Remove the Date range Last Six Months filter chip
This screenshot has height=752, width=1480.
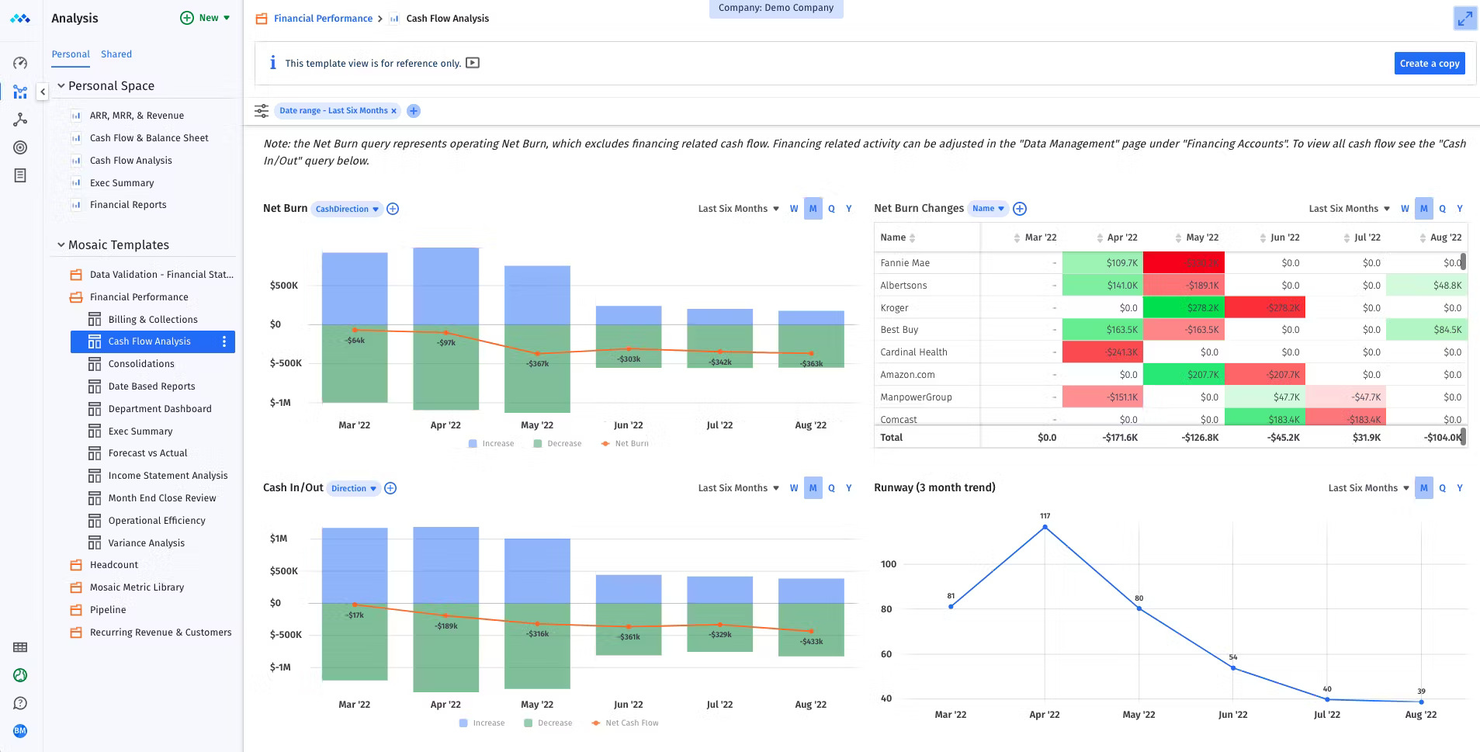[x=393, y=111]
